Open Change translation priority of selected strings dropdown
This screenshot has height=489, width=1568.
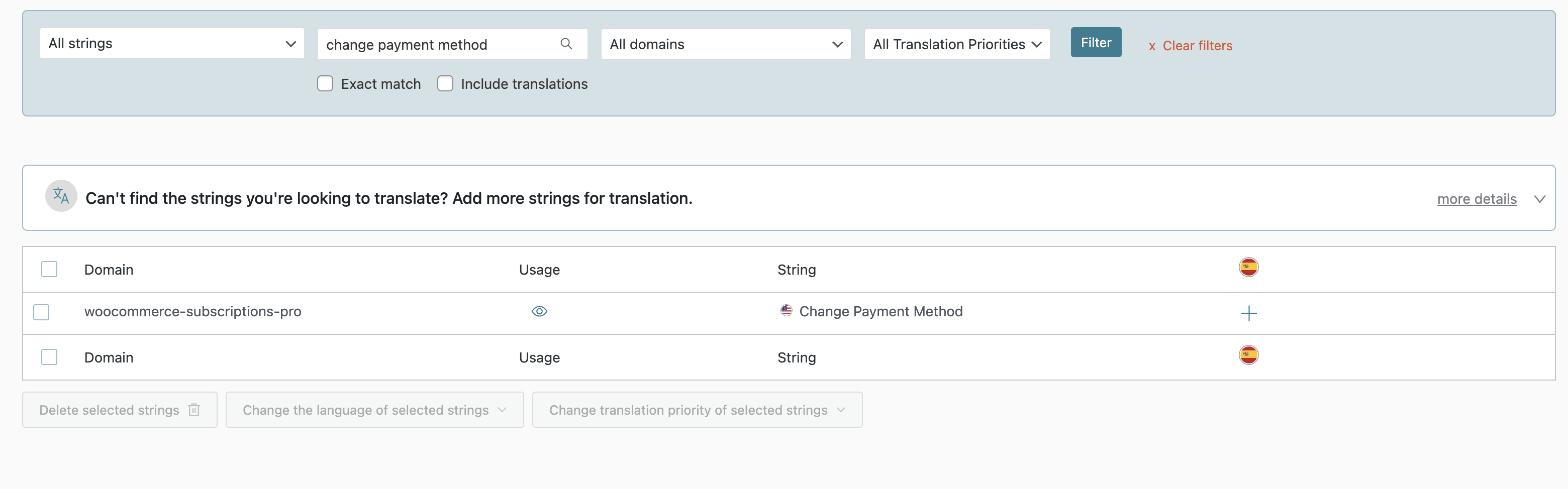(697, 410)
